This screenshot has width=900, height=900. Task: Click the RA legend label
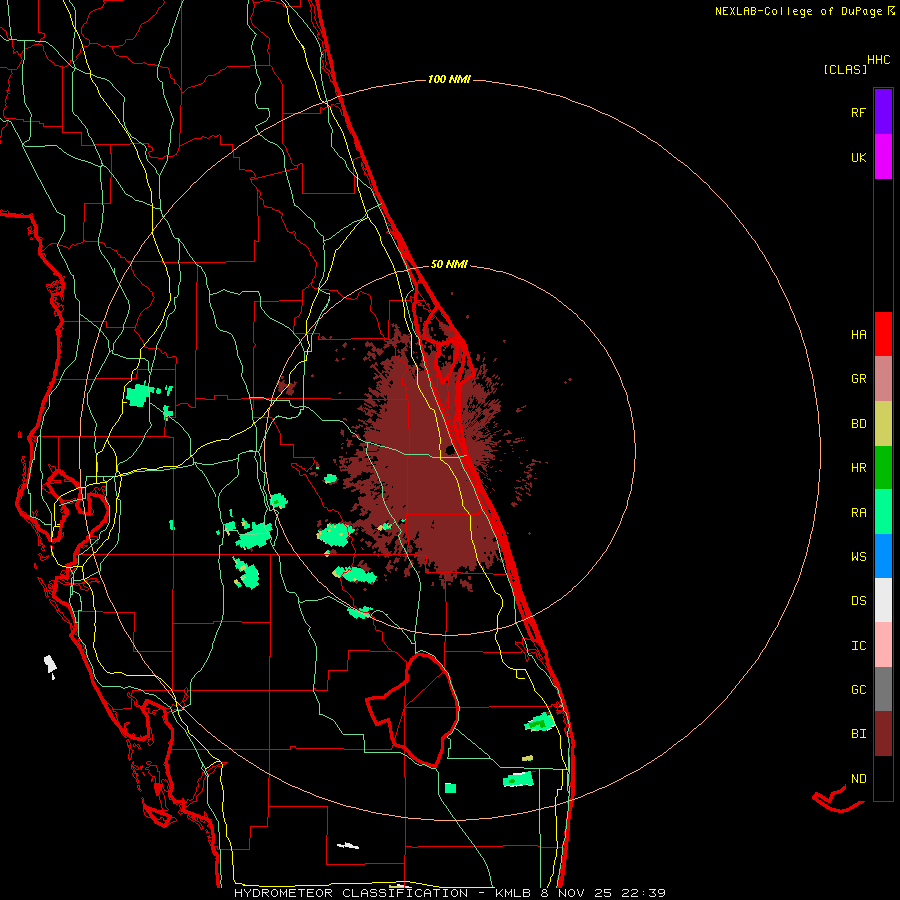(858, 513)
